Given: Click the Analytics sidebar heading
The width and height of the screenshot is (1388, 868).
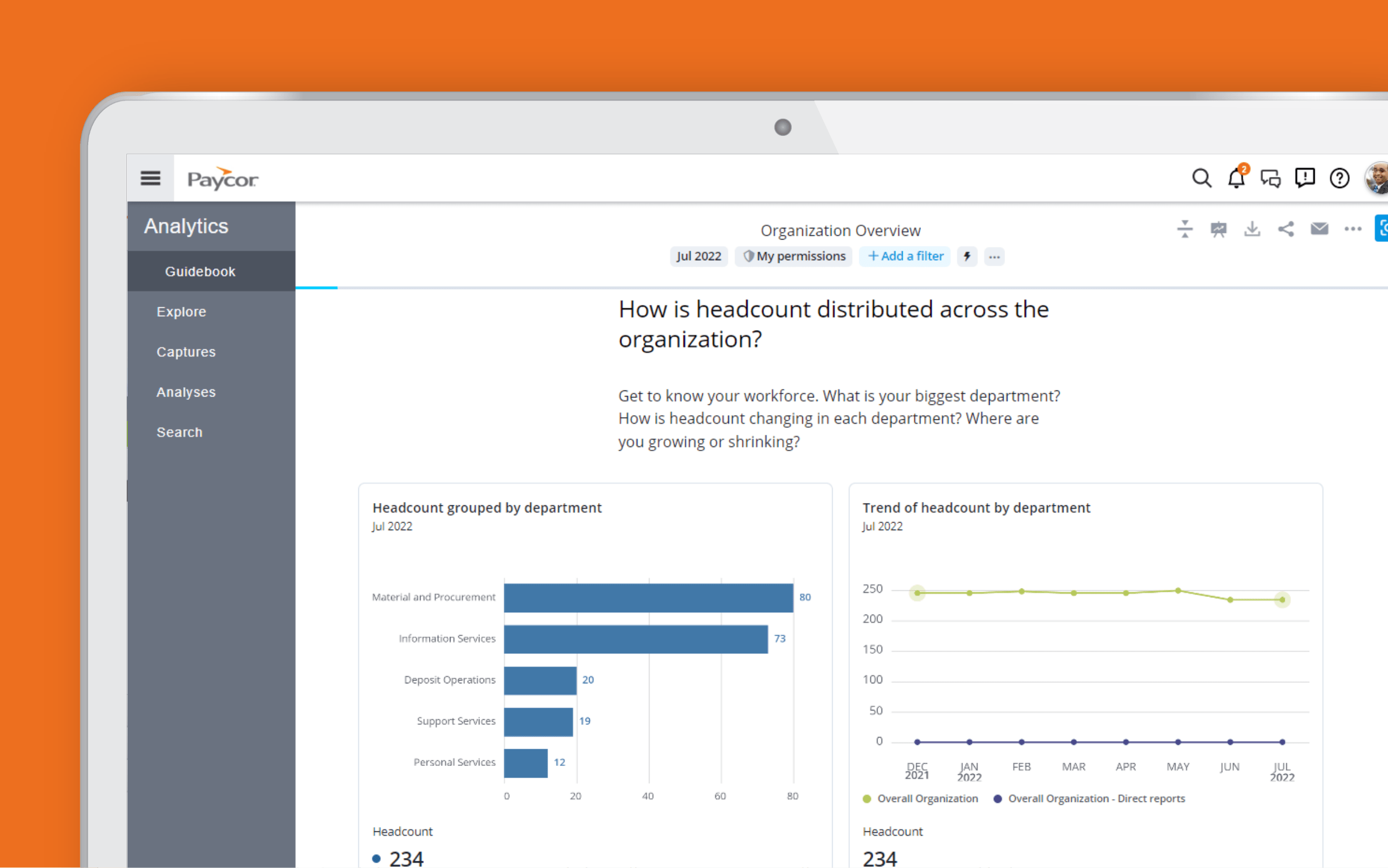Looking at the screenshot, I should (186, 226).
